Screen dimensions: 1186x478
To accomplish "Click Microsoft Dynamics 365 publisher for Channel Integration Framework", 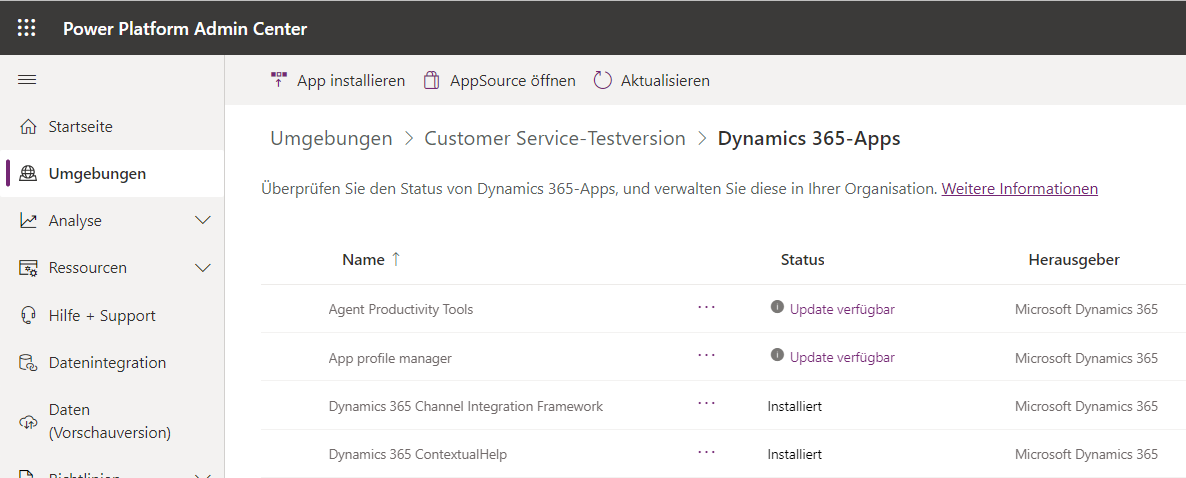I will (x=1086, y=406).
